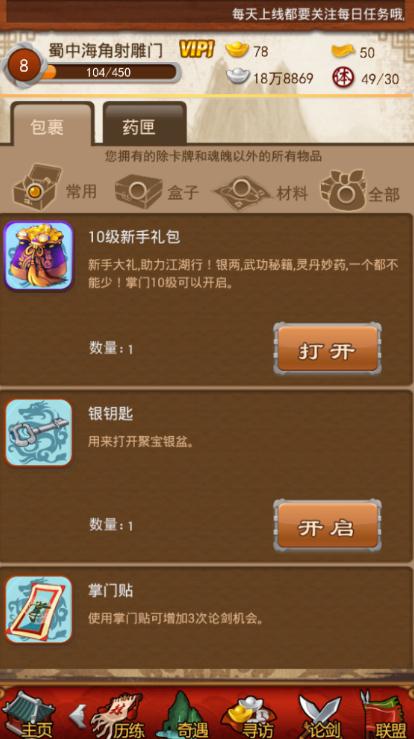Open the 10级新手礼包 gift bag icon
This screenshot has width=414, height=739.
point(39,256)
